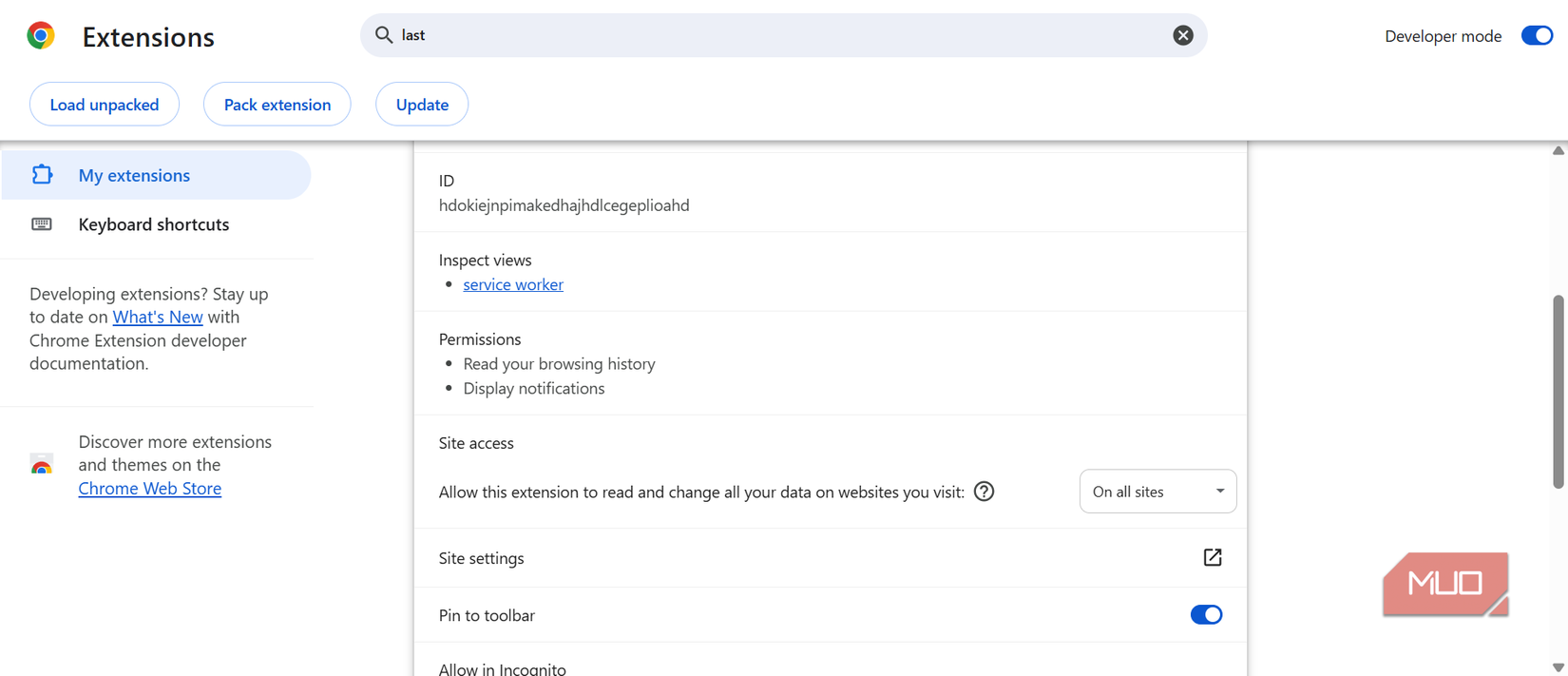Click the Update button
Screen dimensions: 1568x676
pos(422,105)
